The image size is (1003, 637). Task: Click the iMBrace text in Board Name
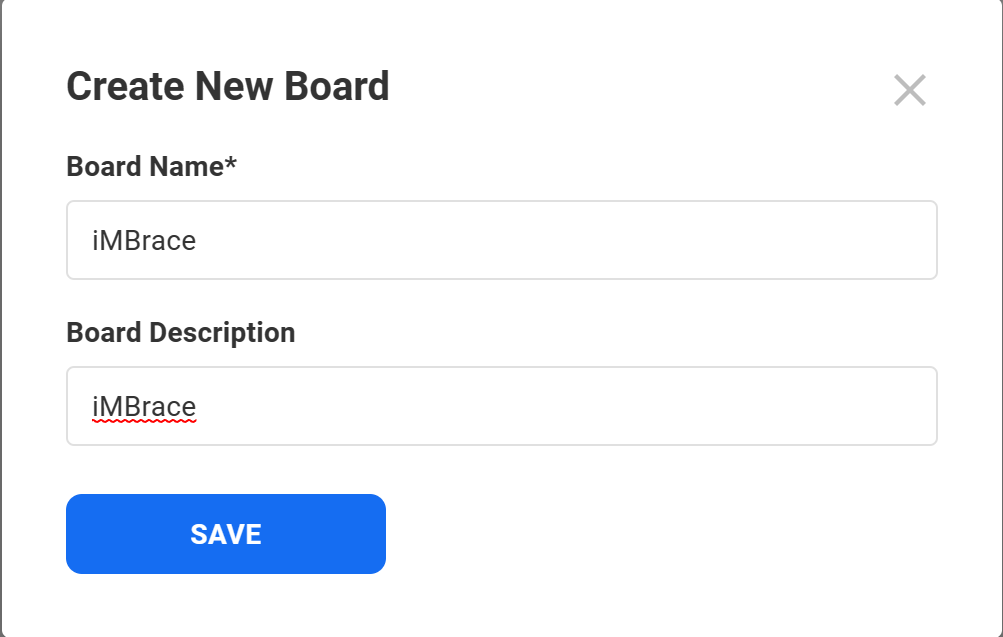[x=143, y=241]
